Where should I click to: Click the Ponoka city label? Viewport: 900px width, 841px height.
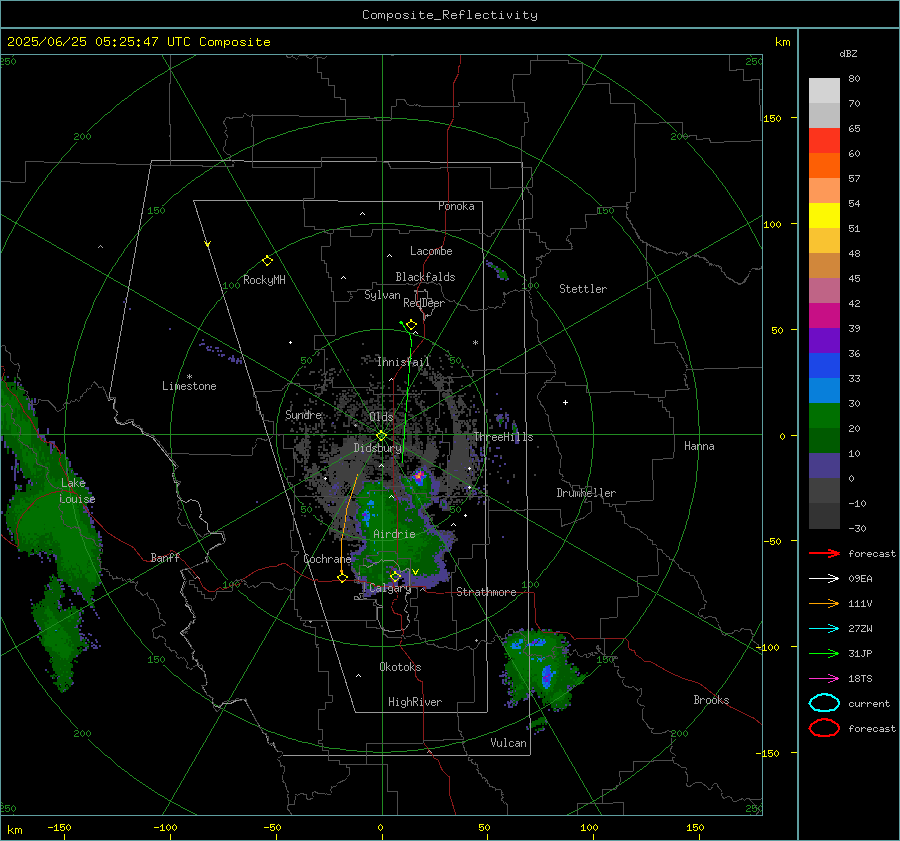coord(456,206)
